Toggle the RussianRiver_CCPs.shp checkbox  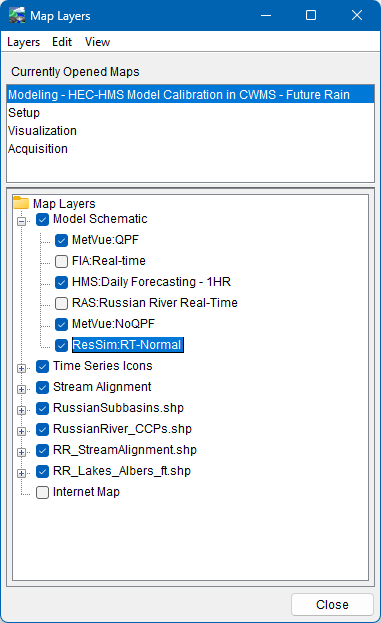tap(43, 429)
